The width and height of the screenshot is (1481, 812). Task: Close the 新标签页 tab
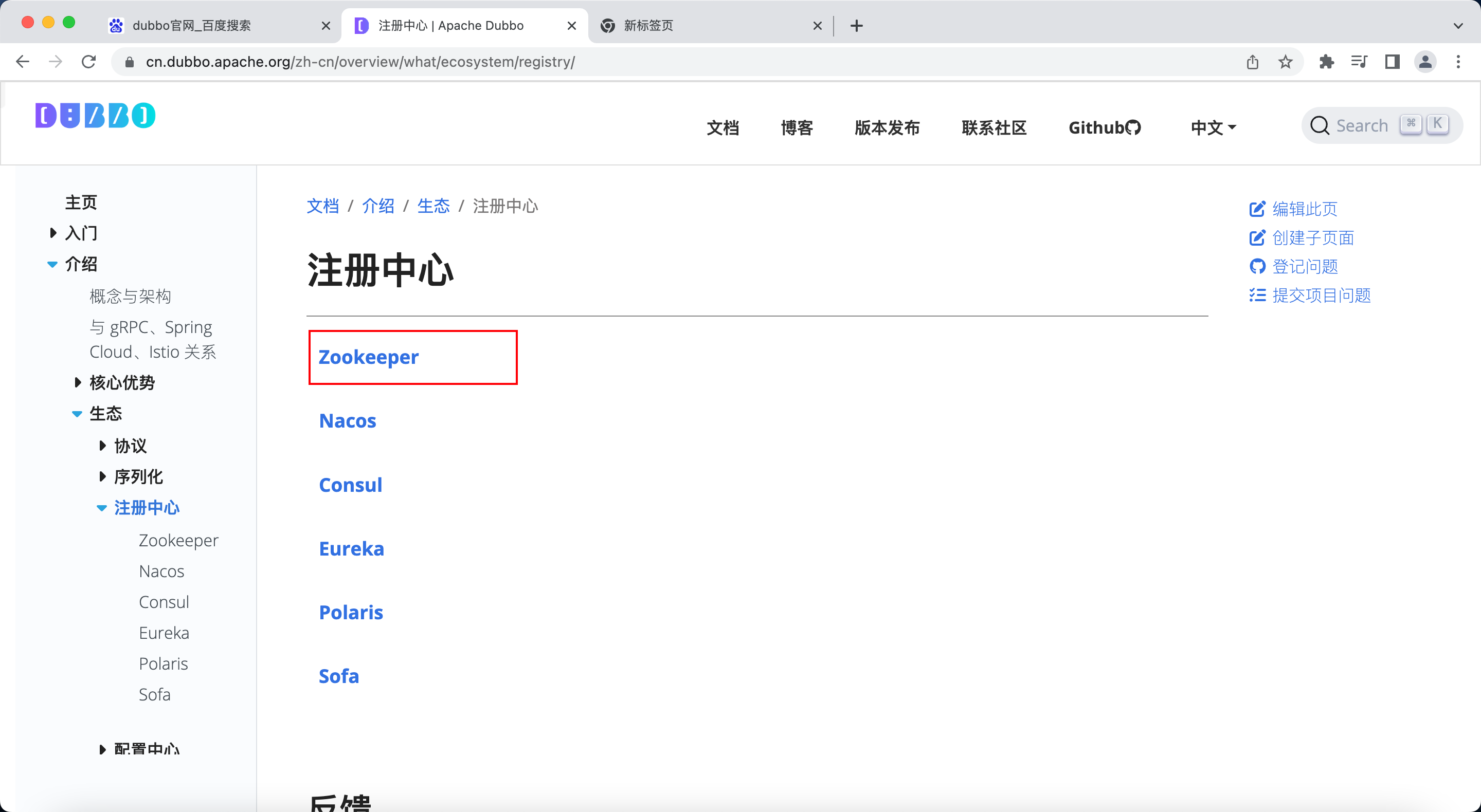pyautogui.click(x=818, y=26)
